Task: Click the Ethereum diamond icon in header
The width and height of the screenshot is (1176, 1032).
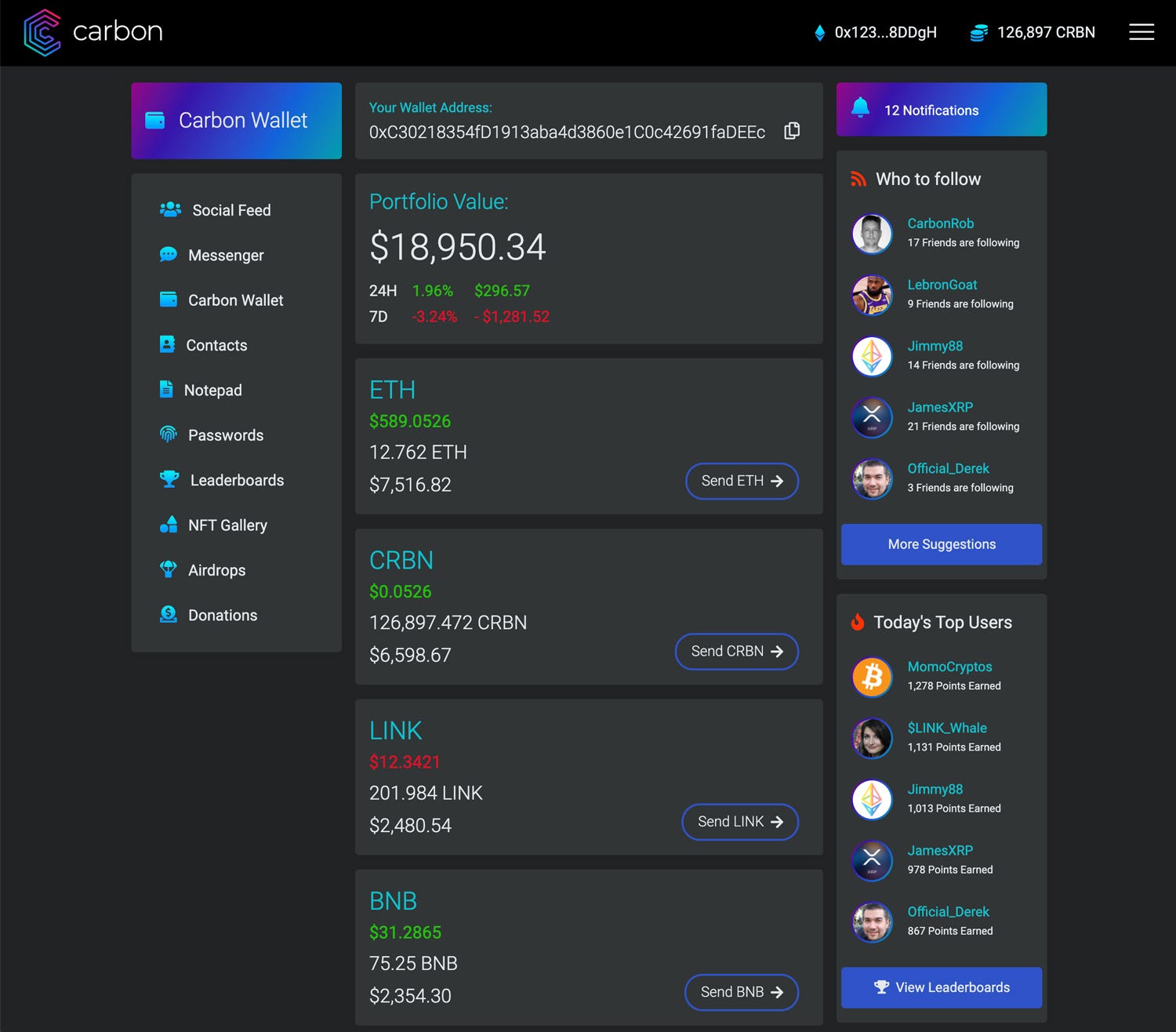Action: click(x=819, y=32)
